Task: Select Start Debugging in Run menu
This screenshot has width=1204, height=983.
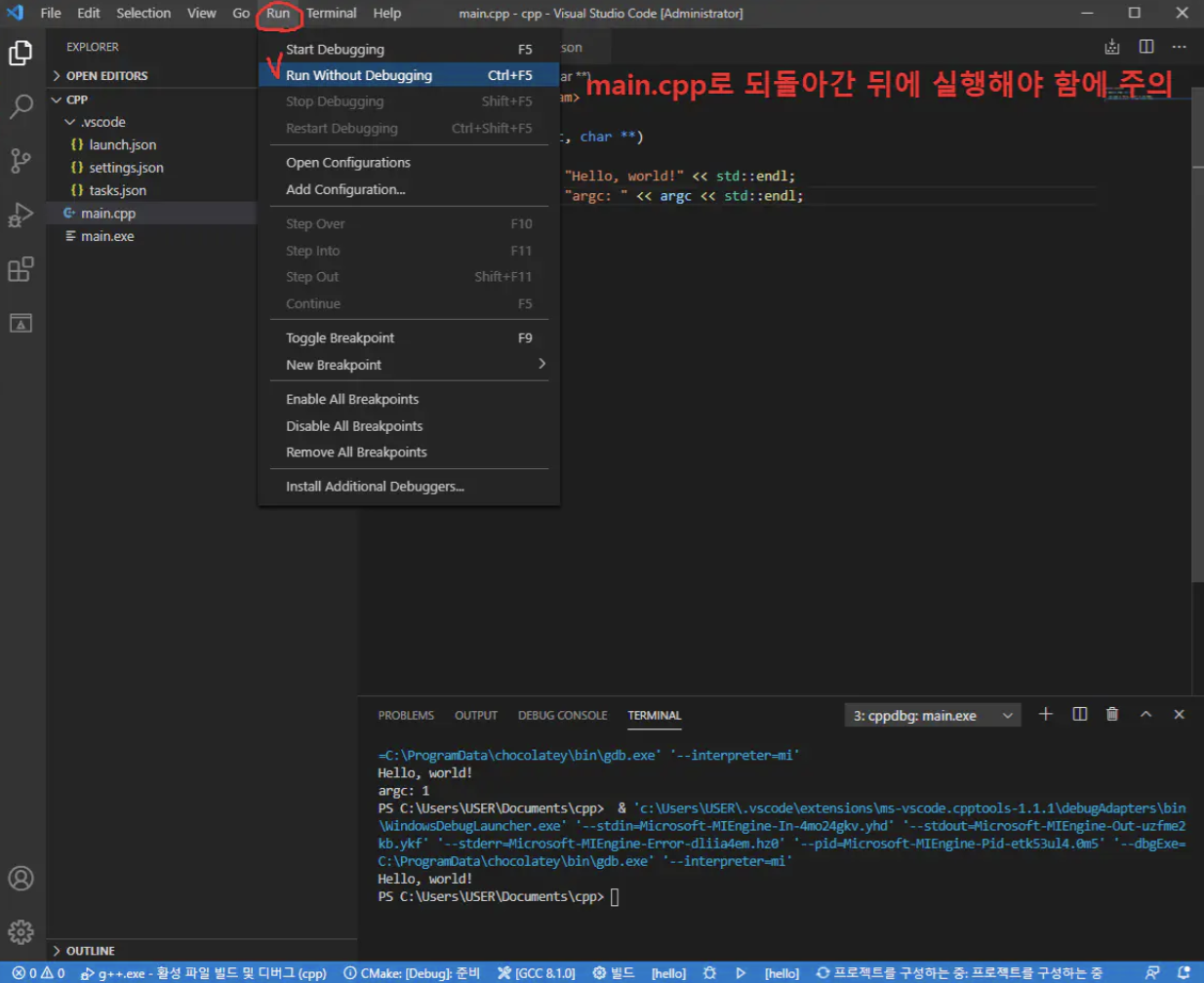Action: (x=409, y=49)
